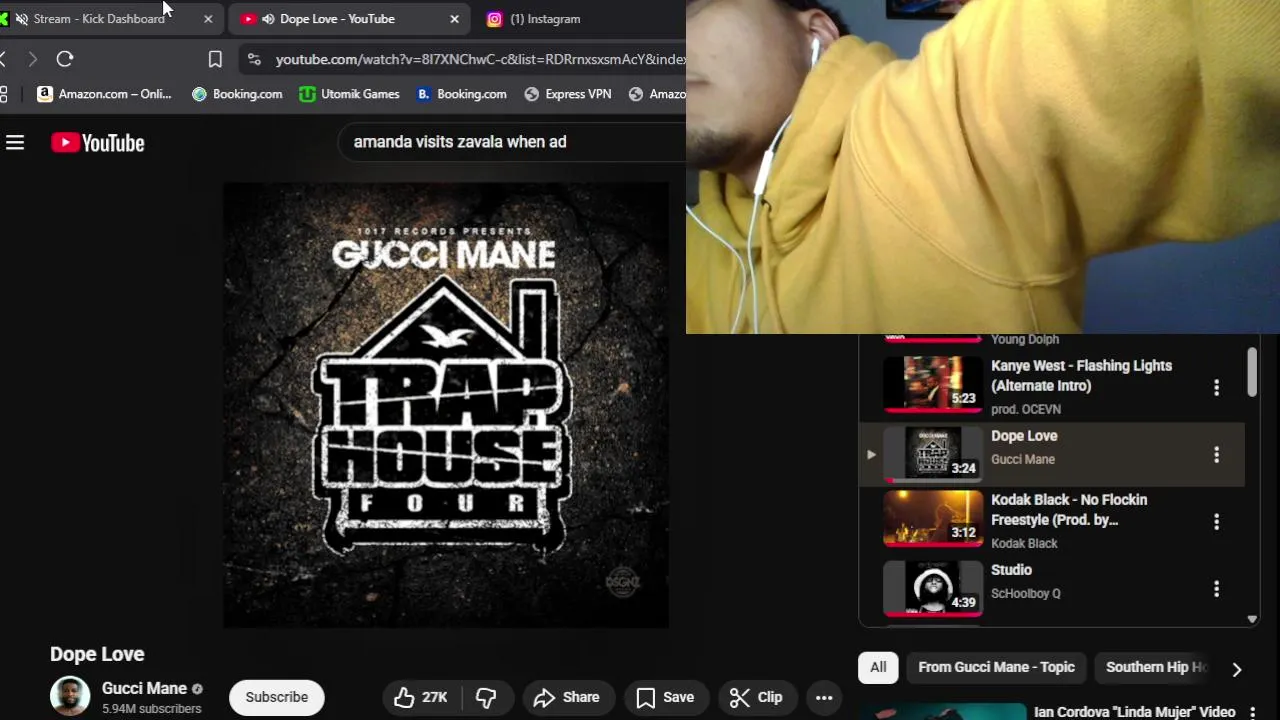Click playlist scroll down arrow
The image size is (1280, 720).
1252,619
